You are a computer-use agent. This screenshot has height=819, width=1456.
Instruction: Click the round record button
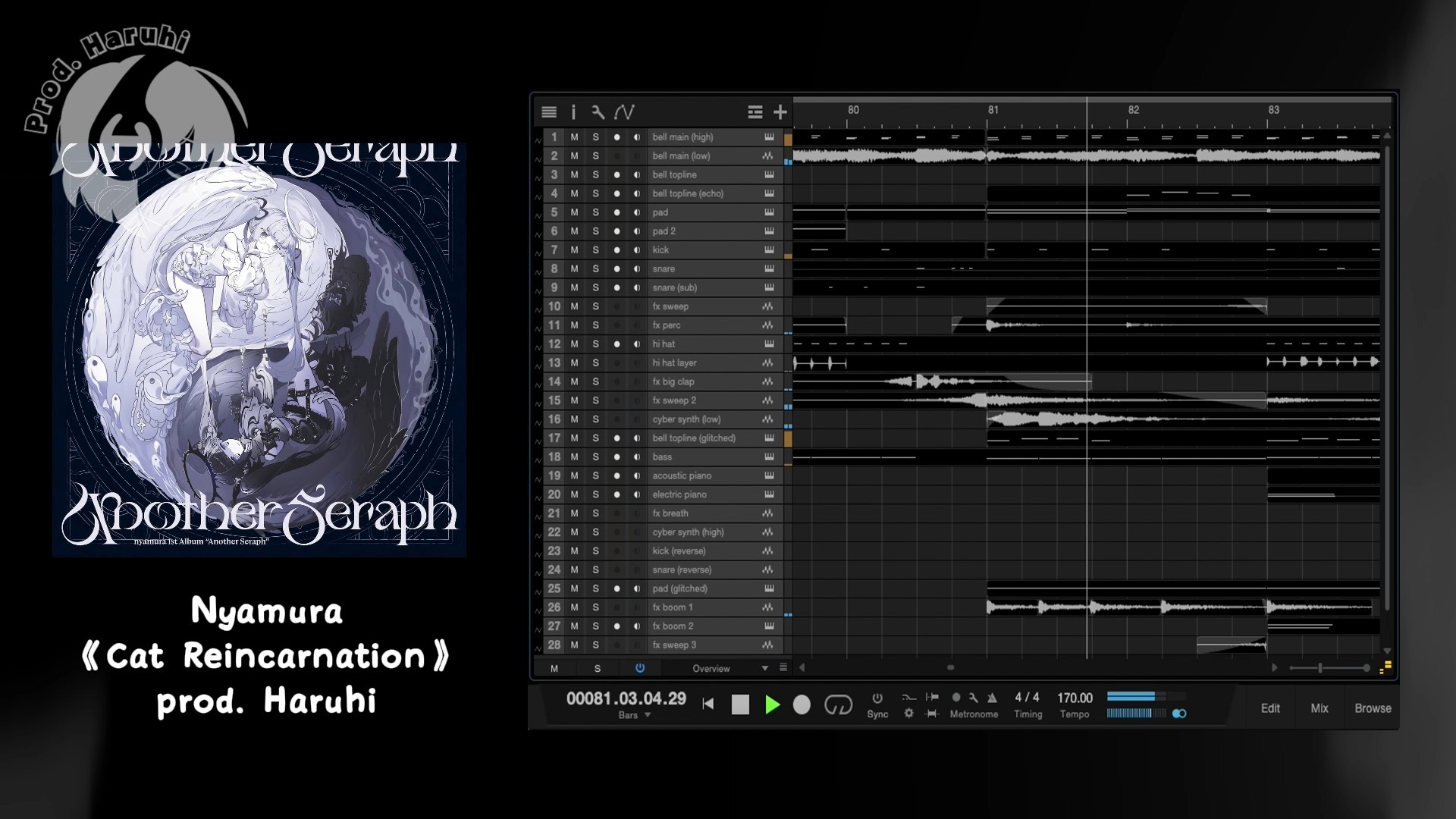point(802,704)
